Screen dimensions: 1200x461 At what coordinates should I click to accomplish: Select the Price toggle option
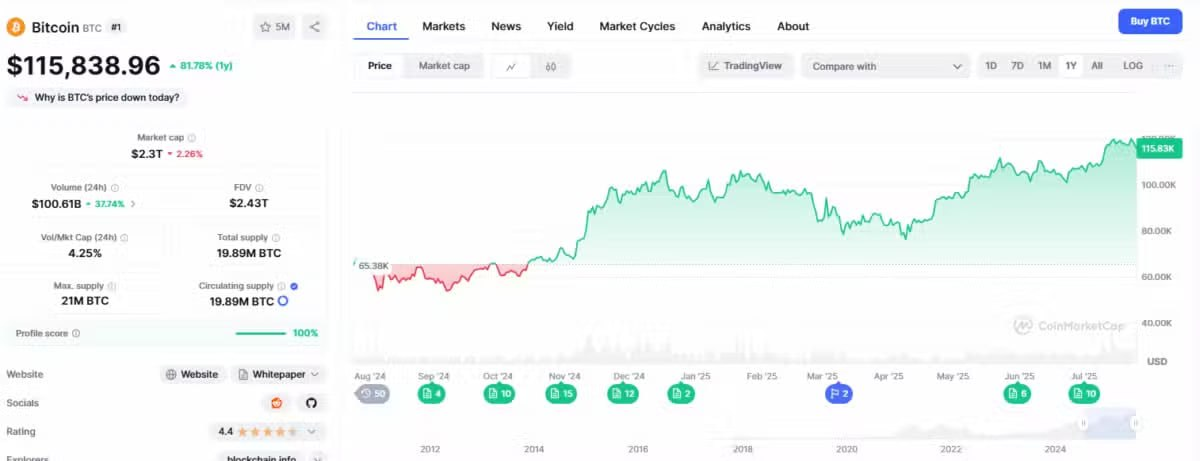[380, 66]
